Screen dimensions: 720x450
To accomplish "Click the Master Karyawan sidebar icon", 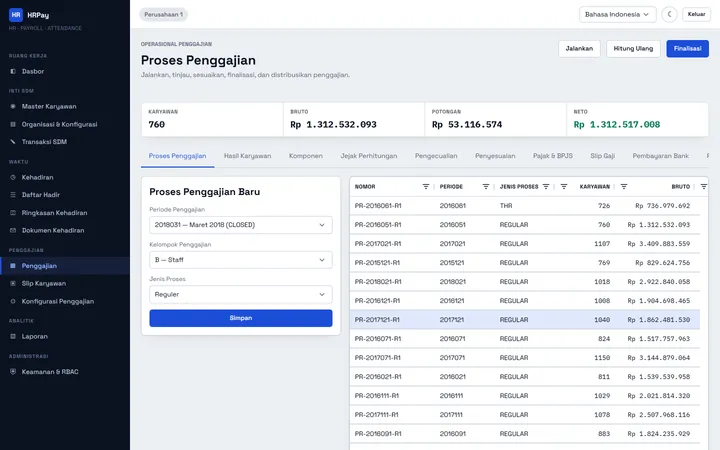I will tap(13, 107).
